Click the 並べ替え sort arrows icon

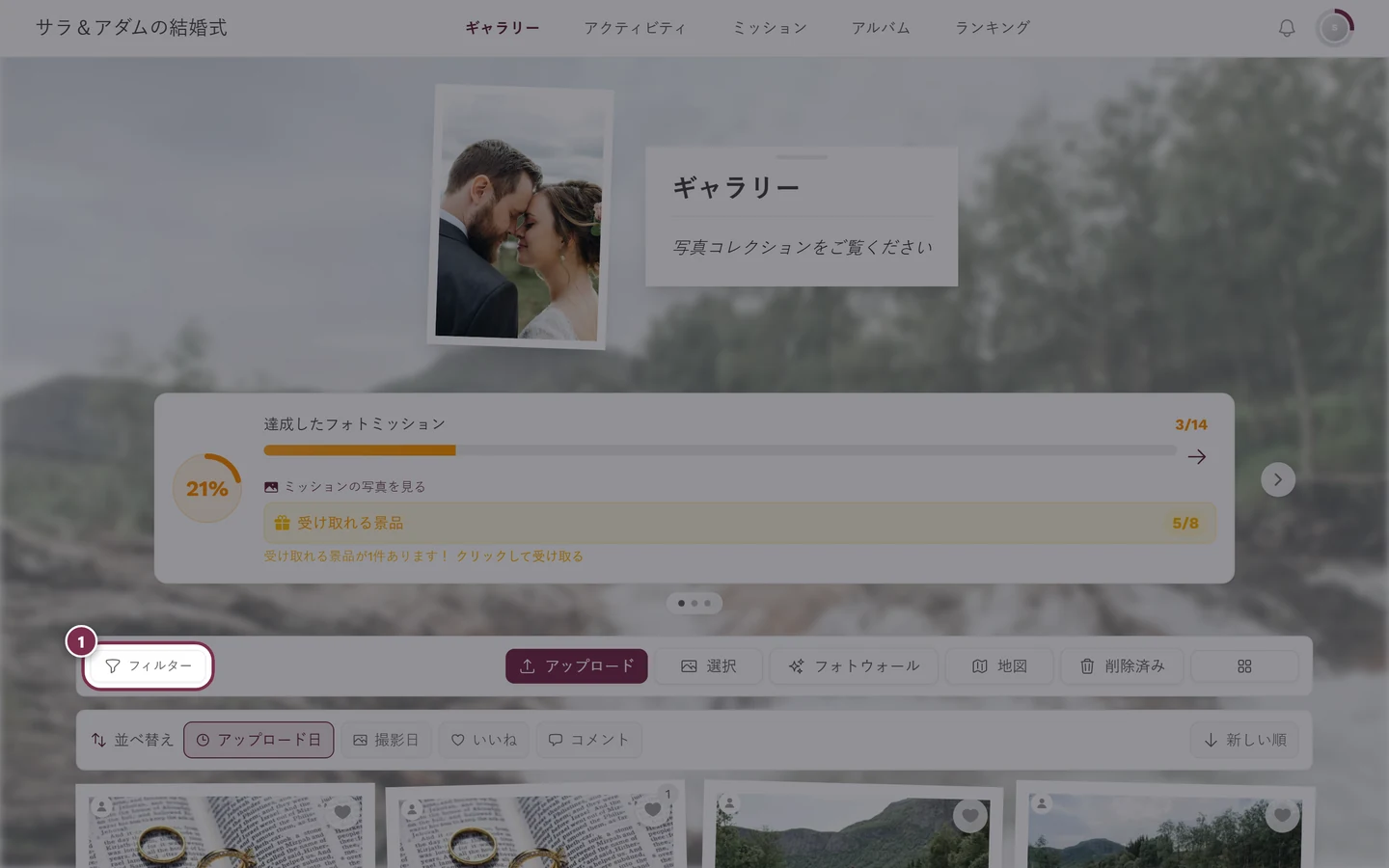coord(98,740)
